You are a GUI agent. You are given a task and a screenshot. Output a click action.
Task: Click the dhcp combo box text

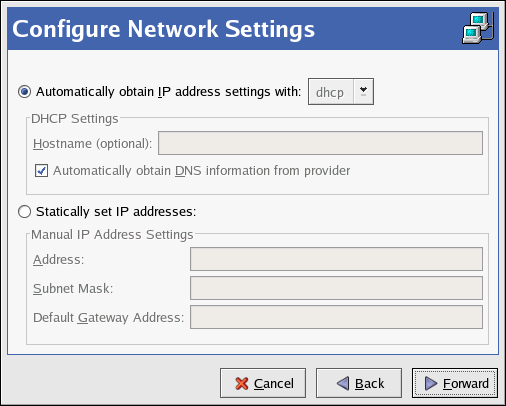[x=330, y=92]
